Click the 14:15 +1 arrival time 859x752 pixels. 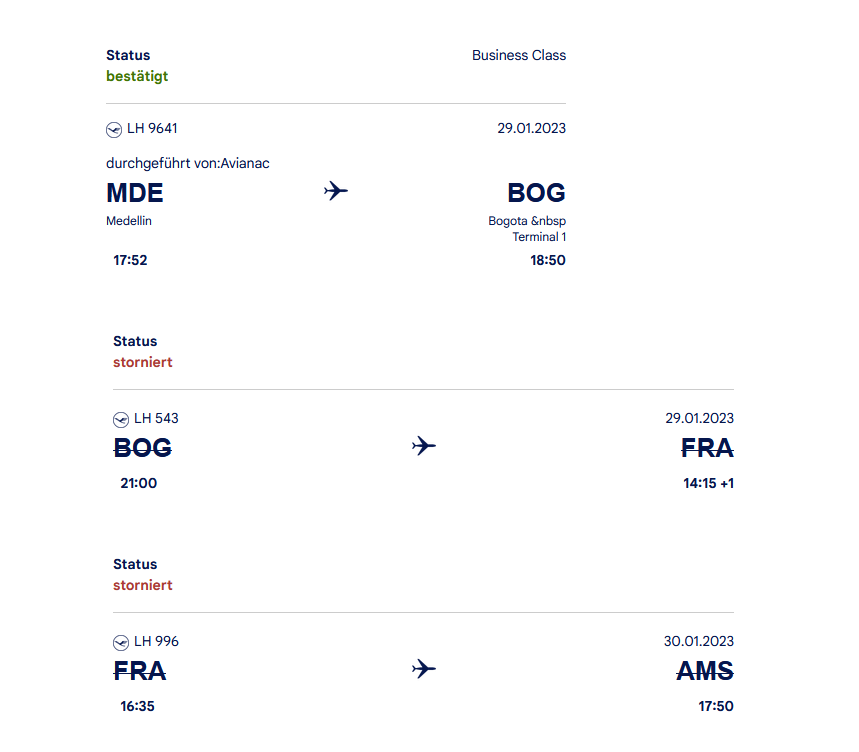[x=708, y=483]
